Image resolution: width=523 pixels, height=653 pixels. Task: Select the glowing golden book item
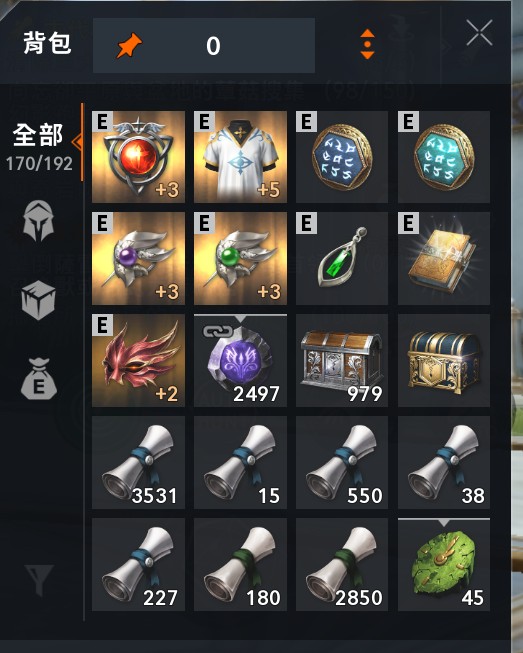pos(444,259)
